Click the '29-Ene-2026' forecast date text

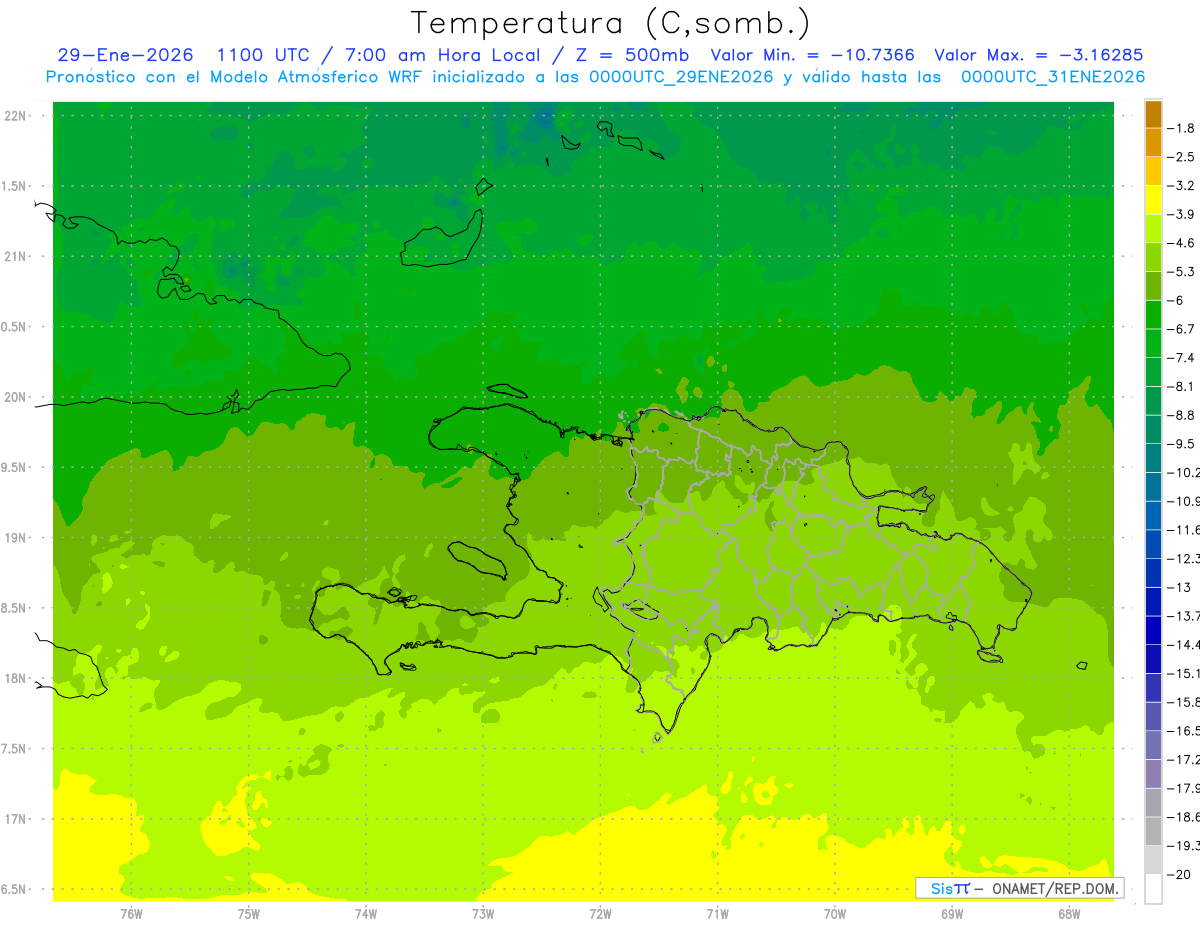tap(125, 55)
